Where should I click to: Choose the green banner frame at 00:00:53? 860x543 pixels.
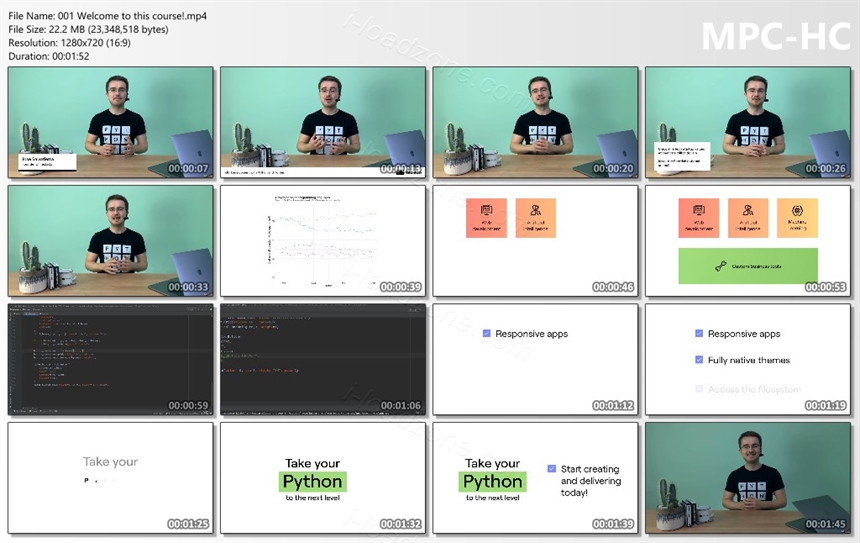click(x=748, y=241)
